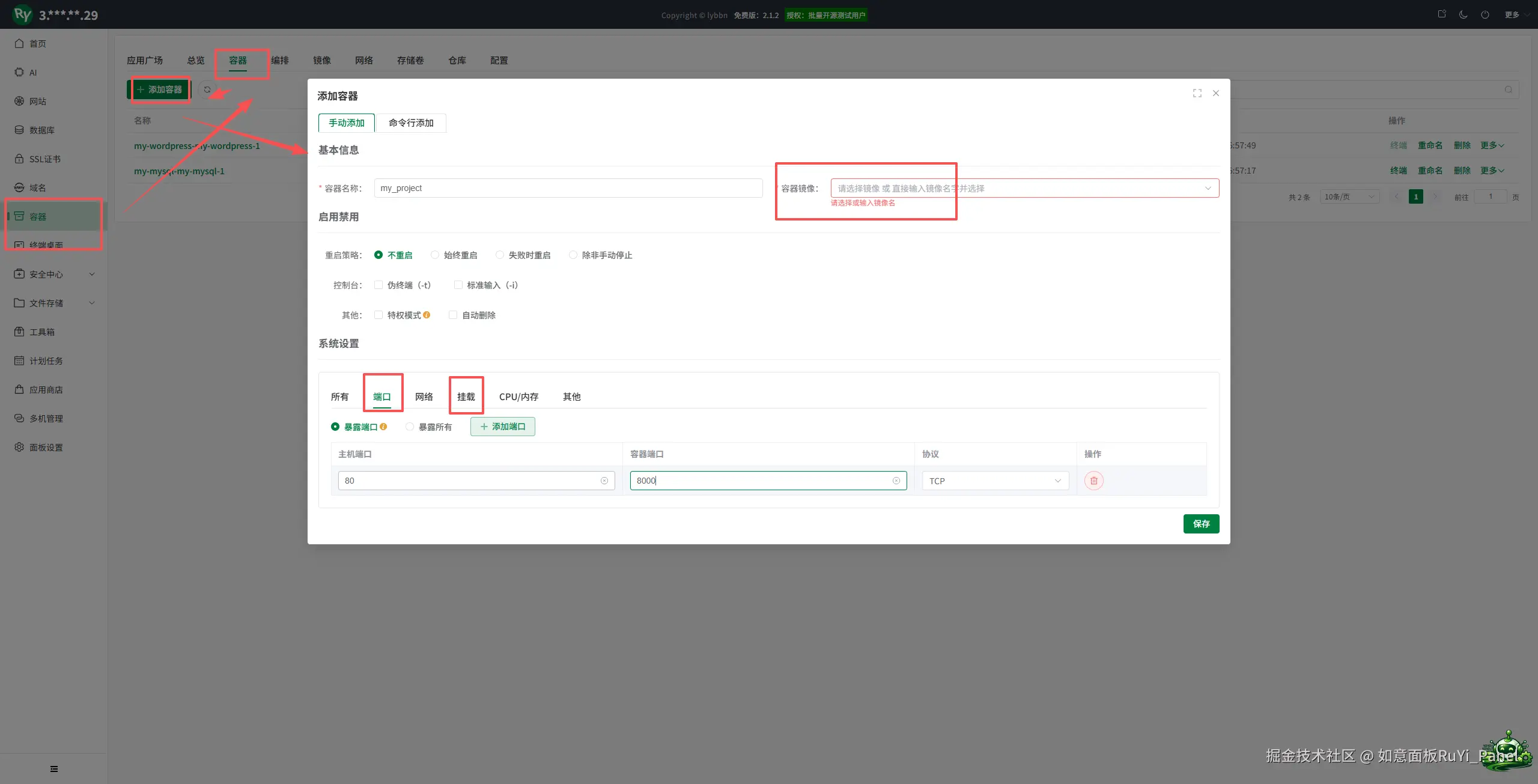The width and height of the screenshot is (1538, 784).
Task: Open the 面板设置 gear icon
Action: click(x=19, y=447)
